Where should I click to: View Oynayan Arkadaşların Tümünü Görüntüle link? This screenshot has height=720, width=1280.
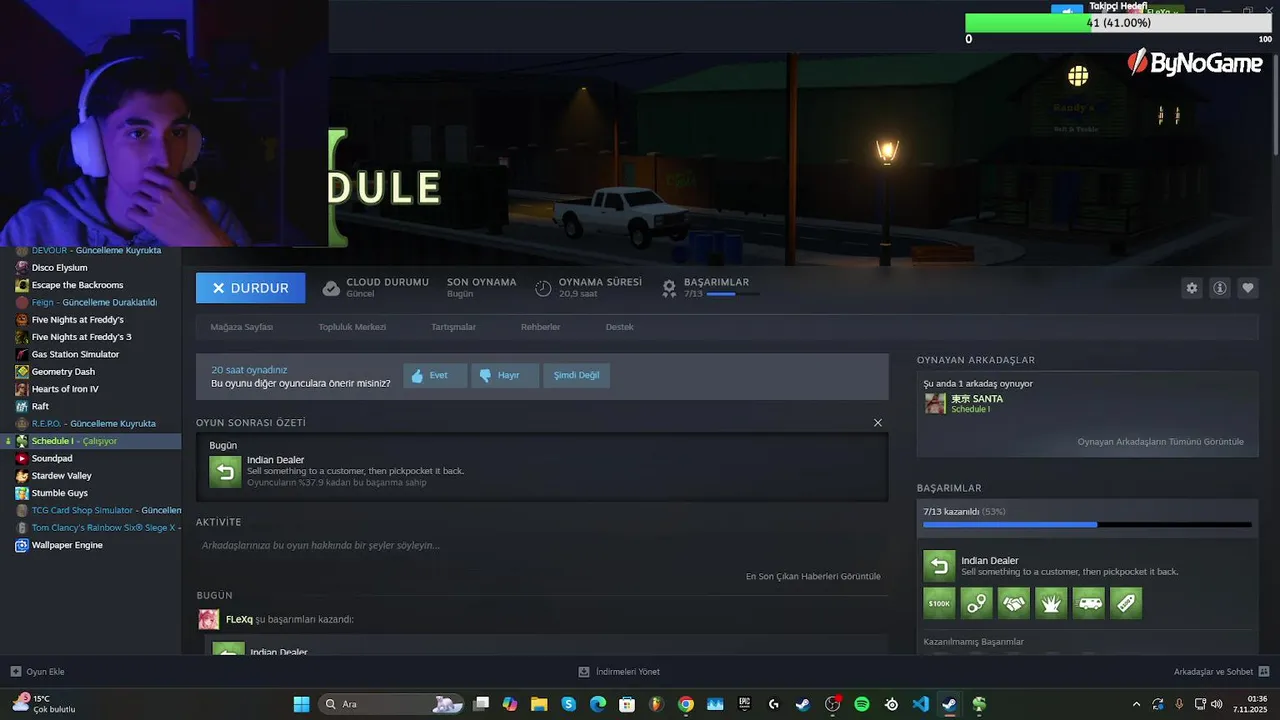tap(1160, 441)
